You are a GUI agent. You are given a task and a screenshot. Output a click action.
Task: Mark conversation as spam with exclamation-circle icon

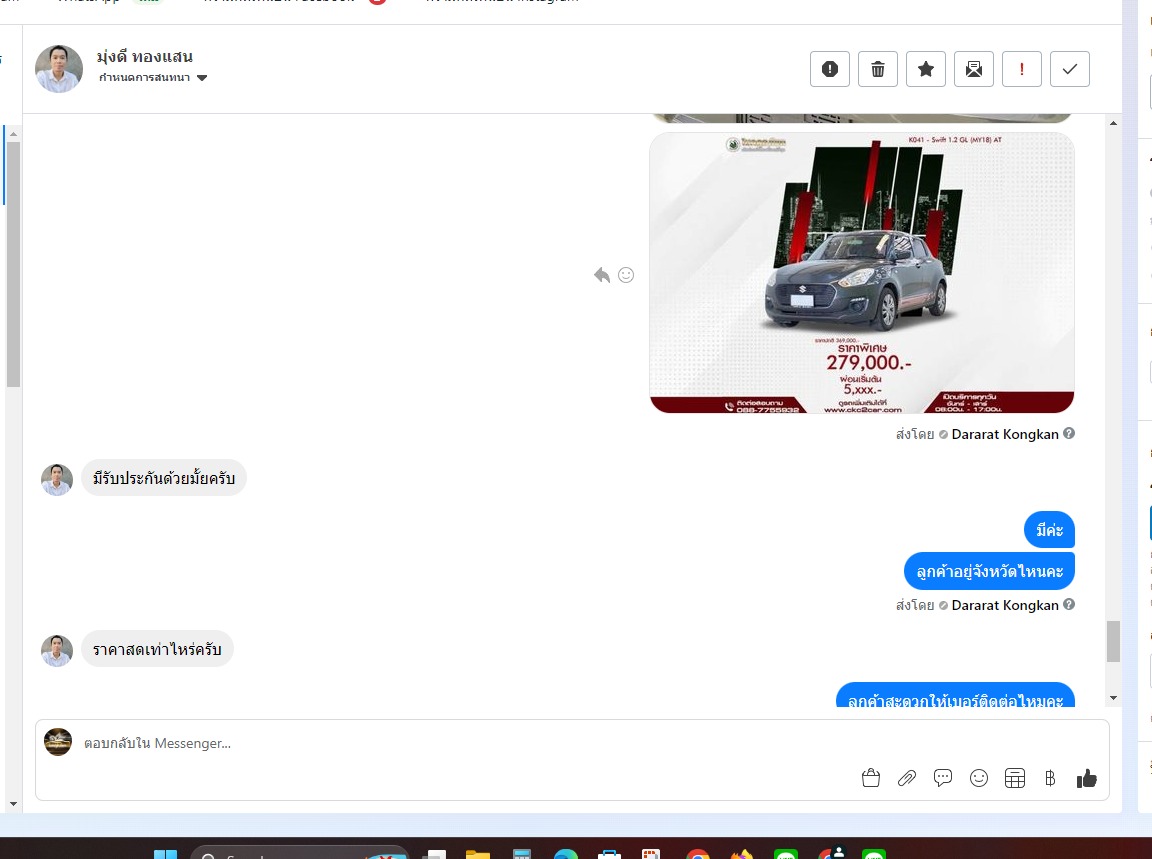(829, 69)
